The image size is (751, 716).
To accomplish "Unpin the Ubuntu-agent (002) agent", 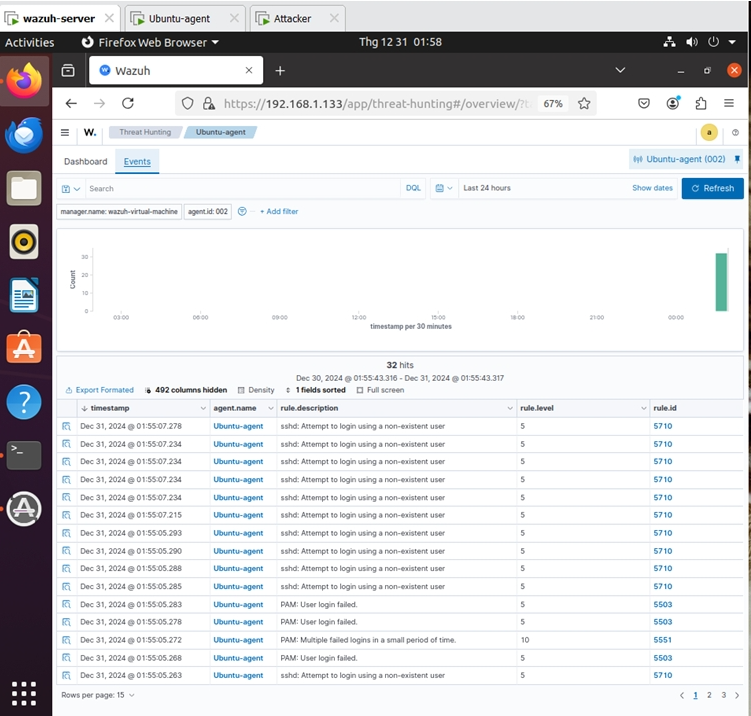I will coord(737,159).
